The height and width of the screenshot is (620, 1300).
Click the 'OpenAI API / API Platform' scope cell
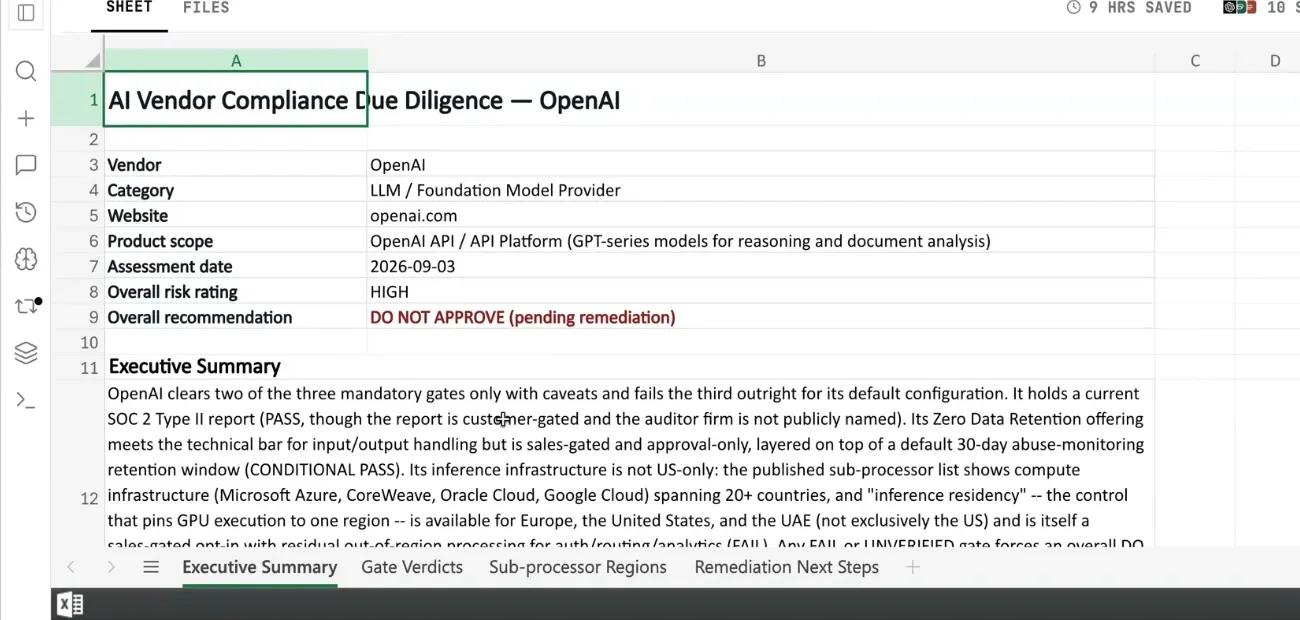click(761, 241)
